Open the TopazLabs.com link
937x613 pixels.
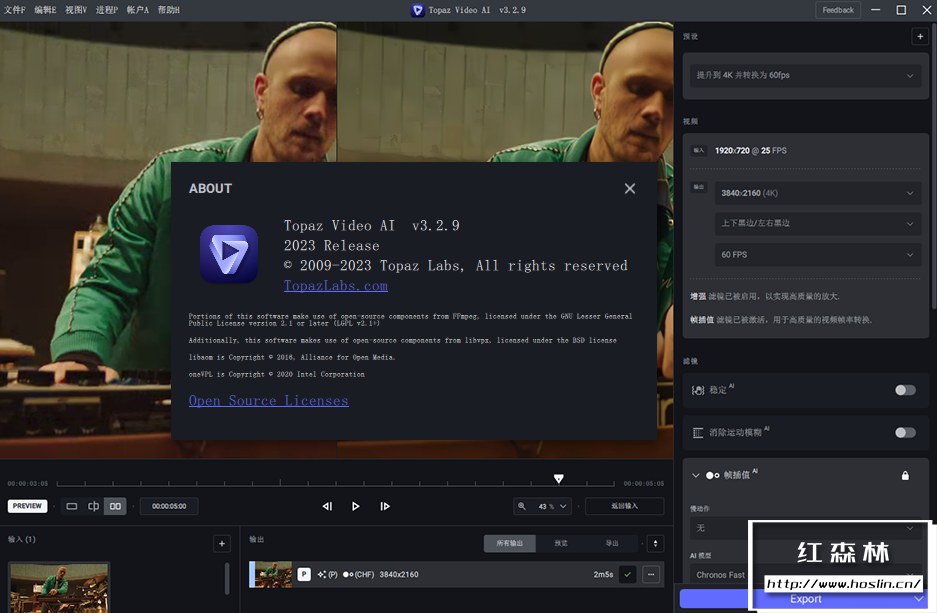(336, 286)
